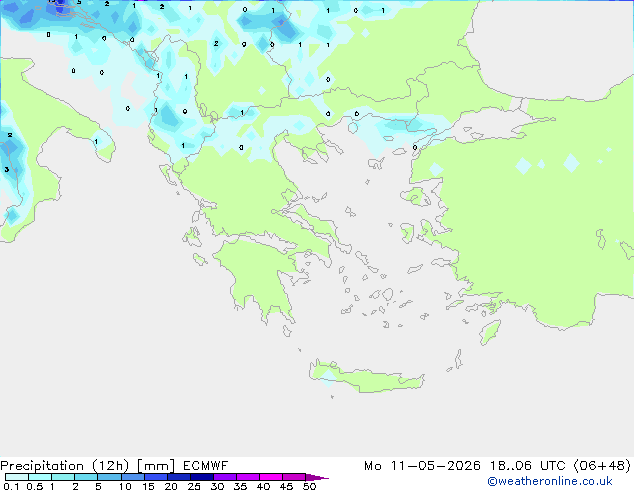Select the 0.1–0.5 mm legend color box
Image resolution: width=634 pixels, height=490 pixels.
(x=17, y=477)
